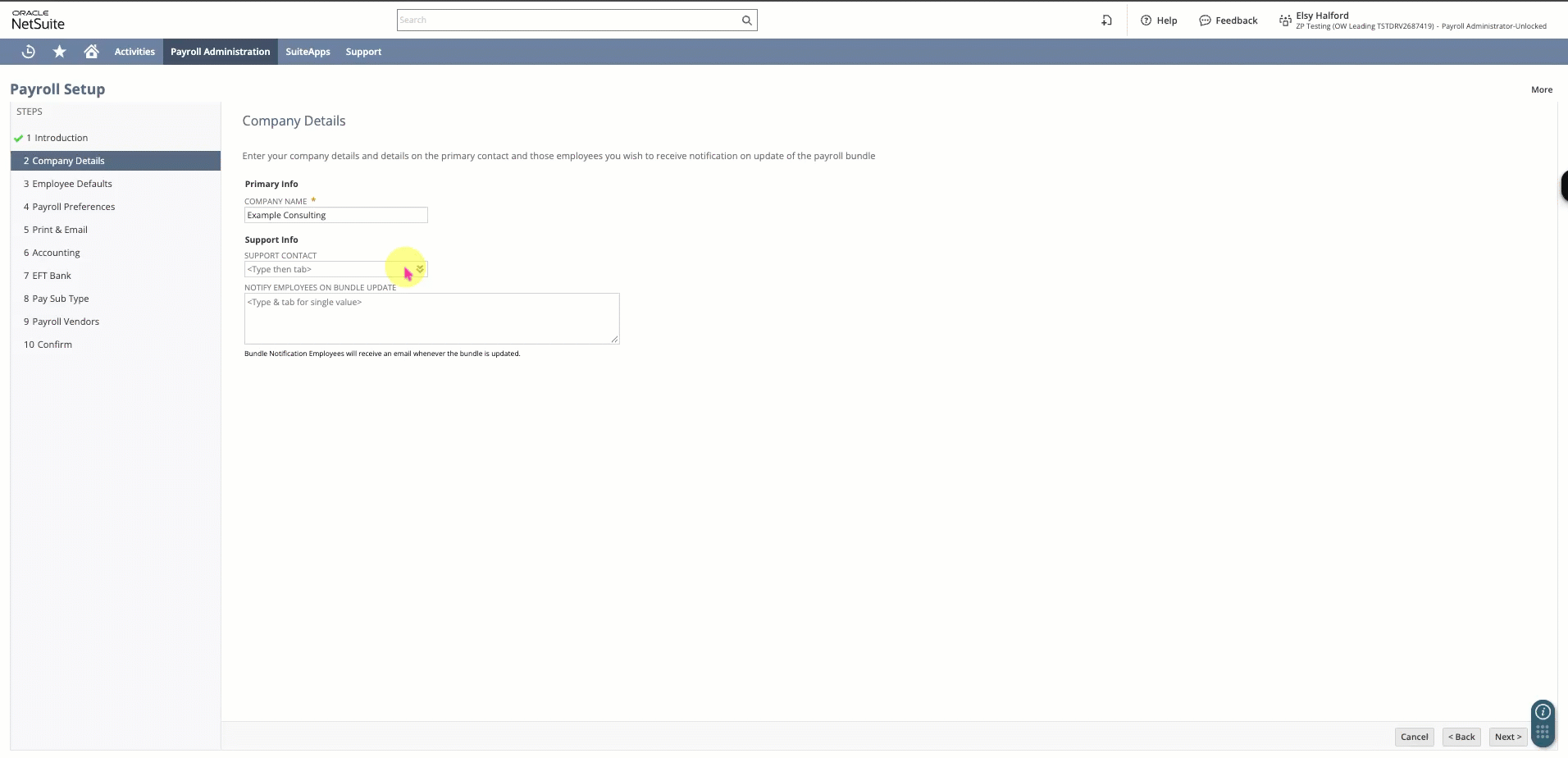The width and height of the screenshot is (1568, 758).
Task: Open the Recent Records clock icon
Action: coord(28,52)
